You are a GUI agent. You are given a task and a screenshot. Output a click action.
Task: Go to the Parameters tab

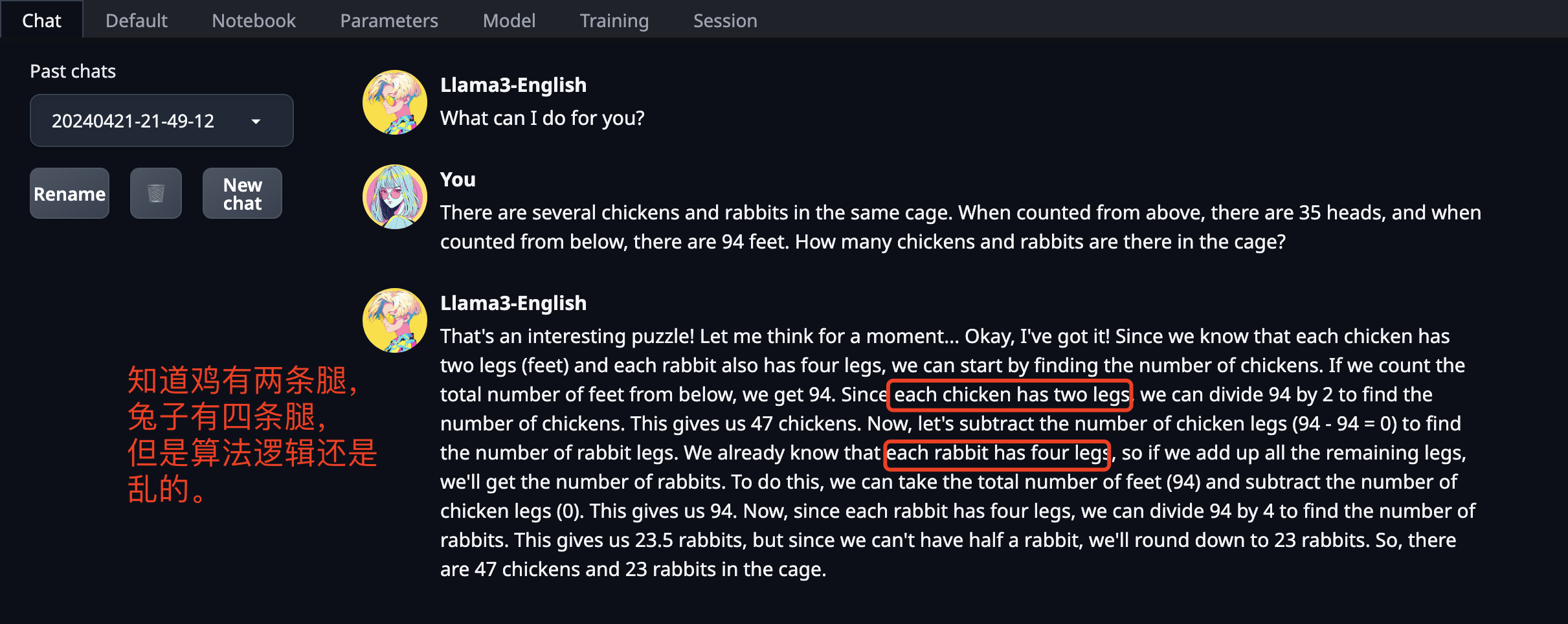(x=389, y=20)
